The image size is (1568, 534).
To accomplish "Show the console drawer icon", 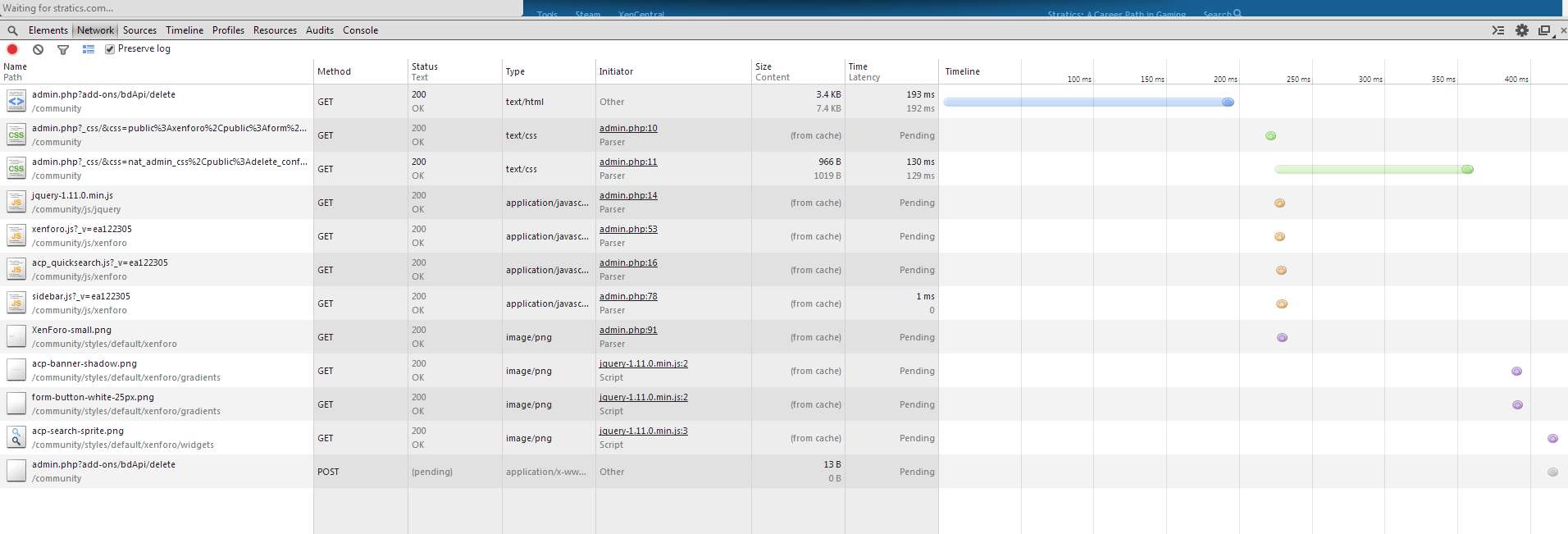I will pyautogui.click(x=1497, y=30).
